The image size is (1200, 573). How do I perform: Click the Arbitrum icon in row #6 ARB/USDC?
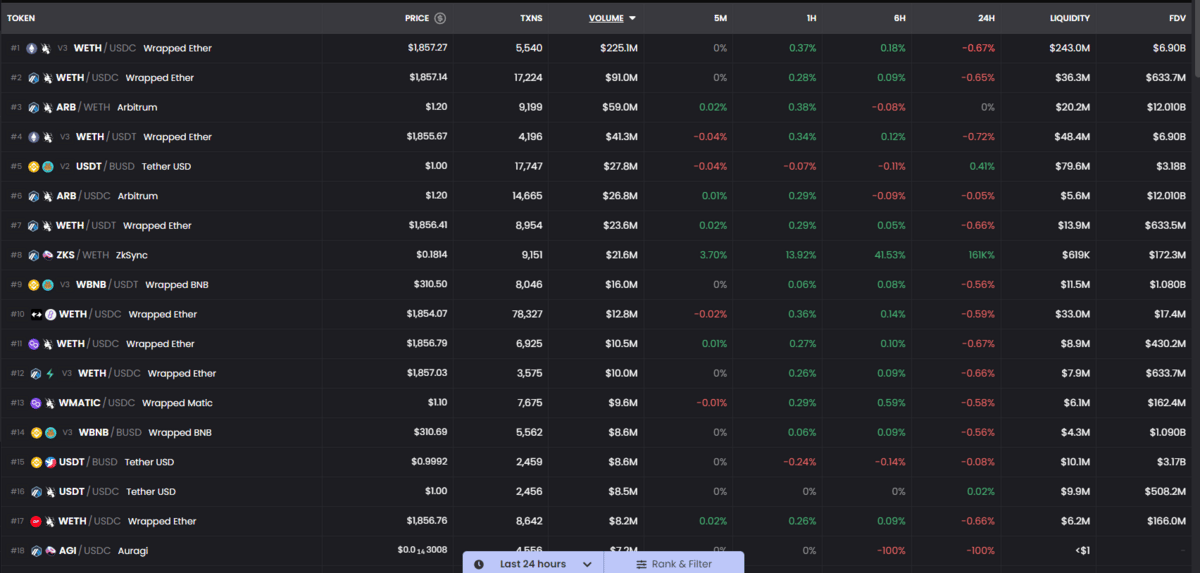(33, 196)
